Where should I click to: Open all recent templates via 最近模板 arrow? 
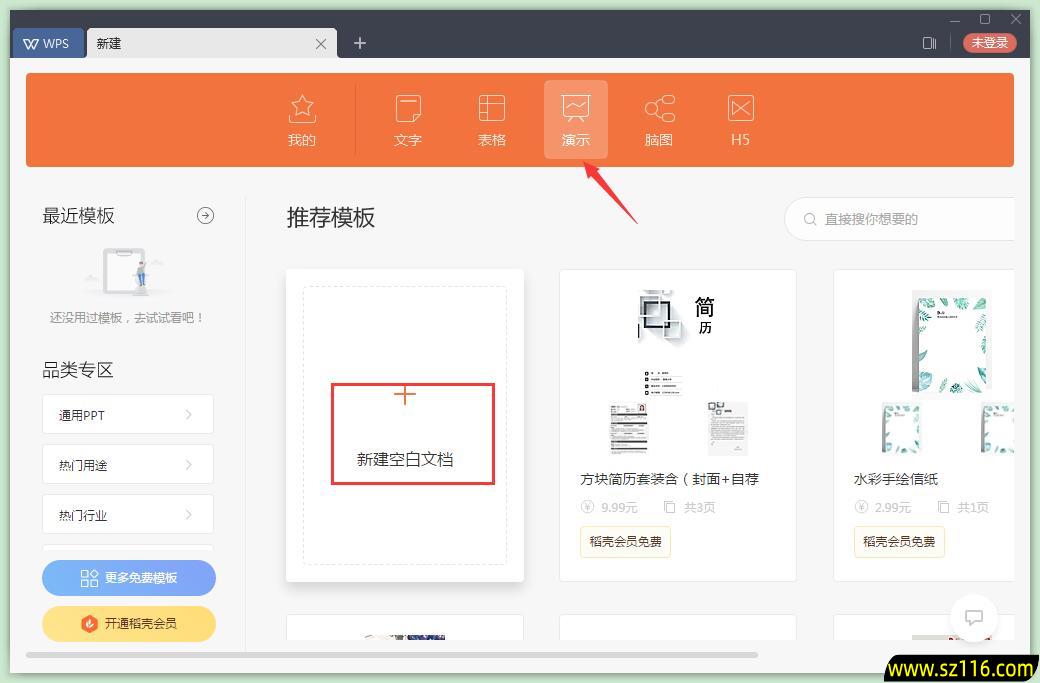coord(205,215)
